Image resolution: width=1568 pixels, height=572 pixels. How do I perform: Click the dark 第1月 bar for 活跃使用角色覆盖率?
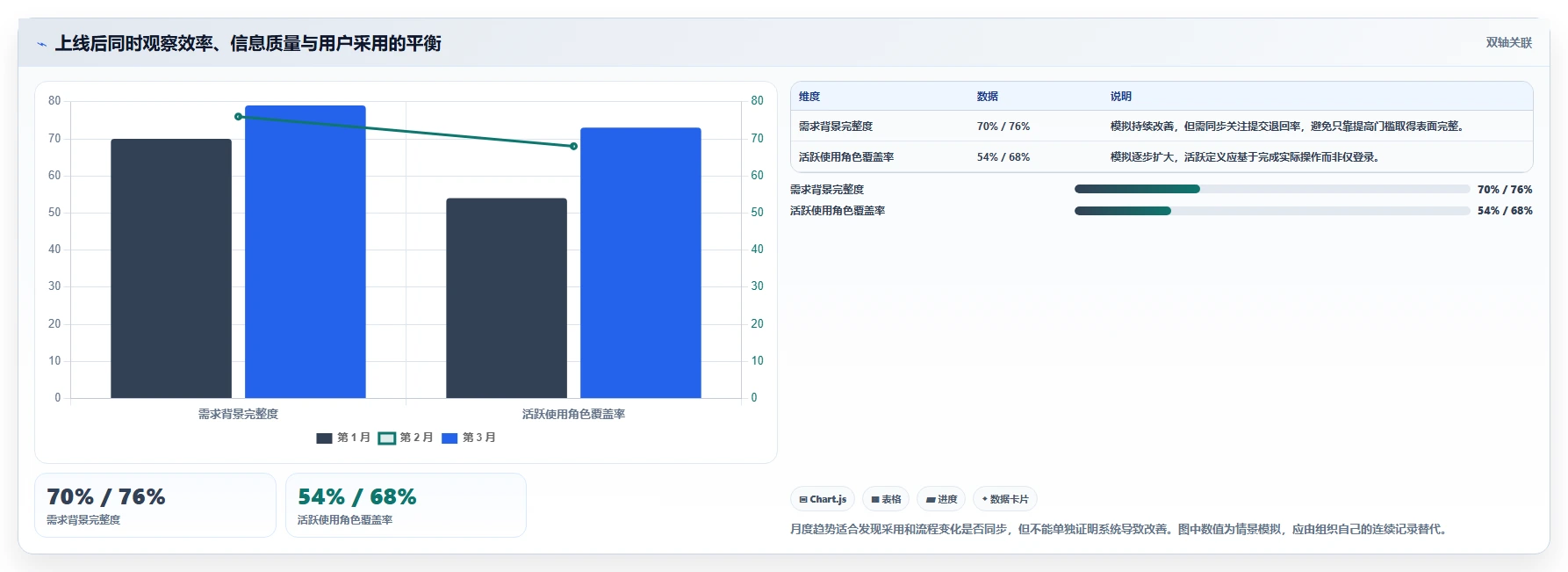[507, 298]
